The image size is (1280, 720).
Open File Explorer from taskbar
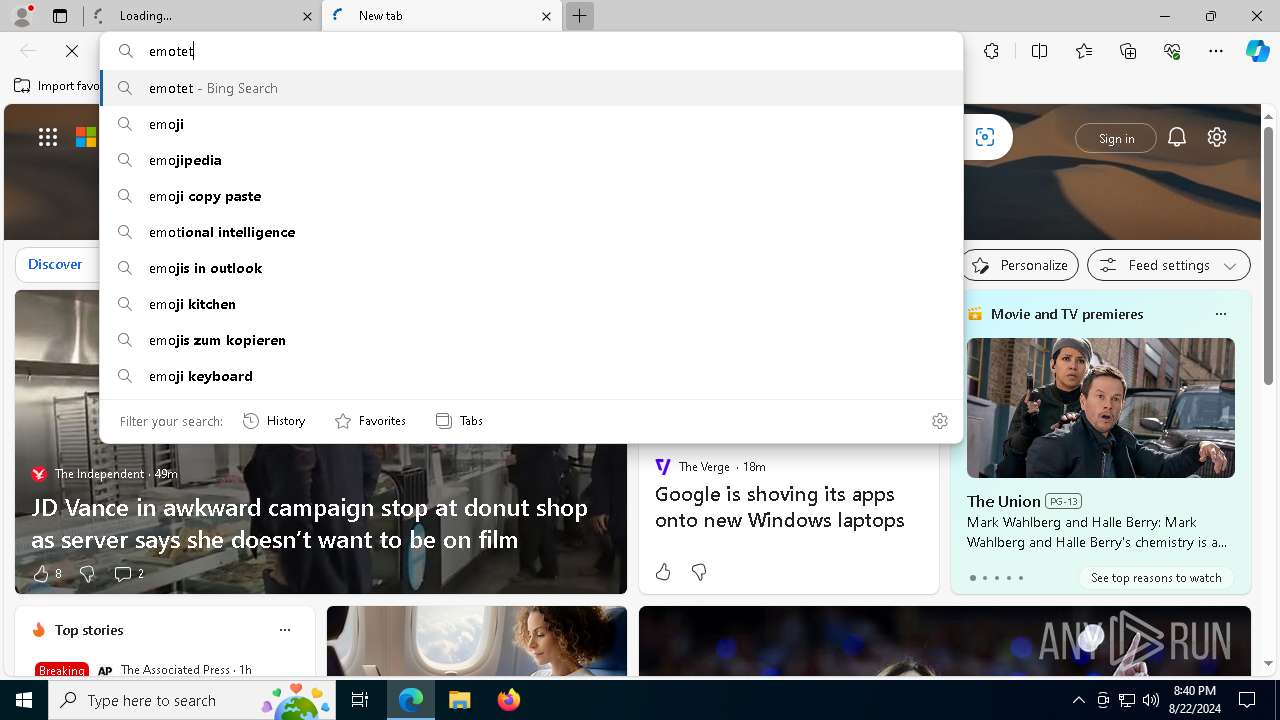tap(459, 700)
